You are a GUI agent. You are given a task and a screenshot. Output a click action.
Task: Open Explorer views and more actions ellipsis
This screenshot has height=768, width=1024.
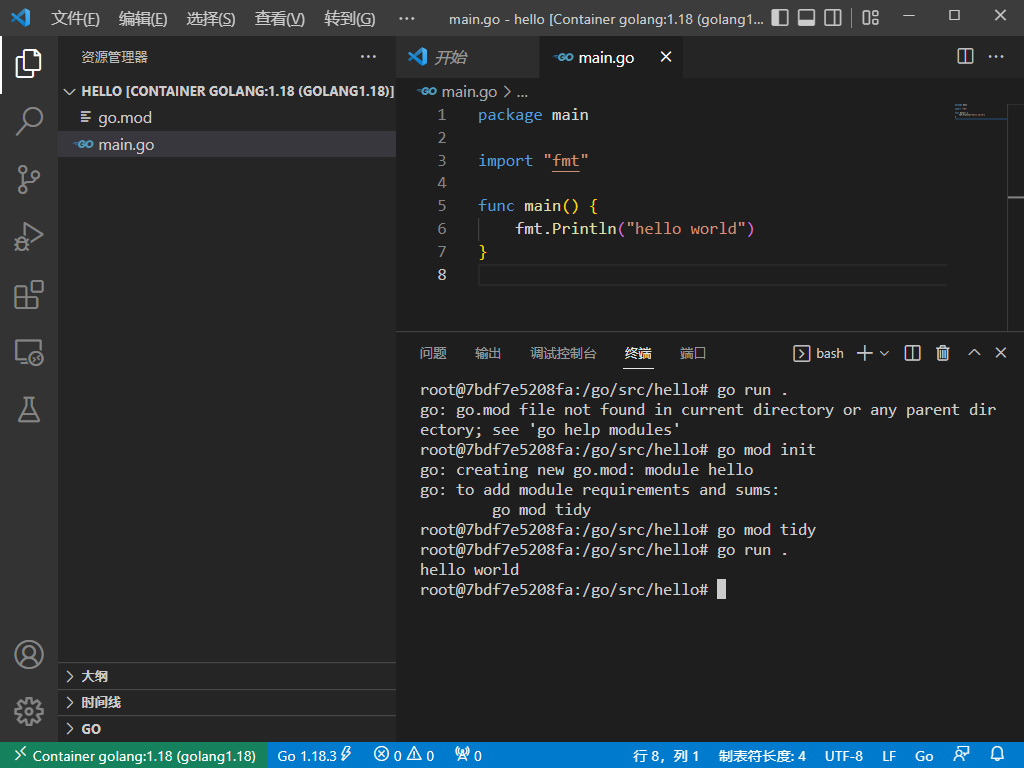pos(368,57)
